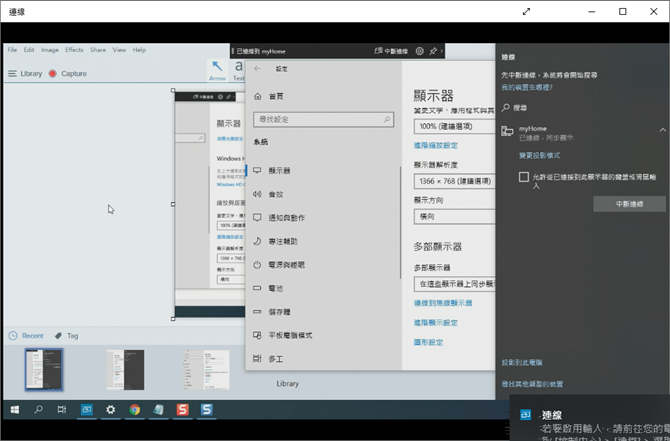The height and width of the screenshot is (441, 670).
Task: Select the first highlighted recent thumbnail
Action: coord(44,370)
